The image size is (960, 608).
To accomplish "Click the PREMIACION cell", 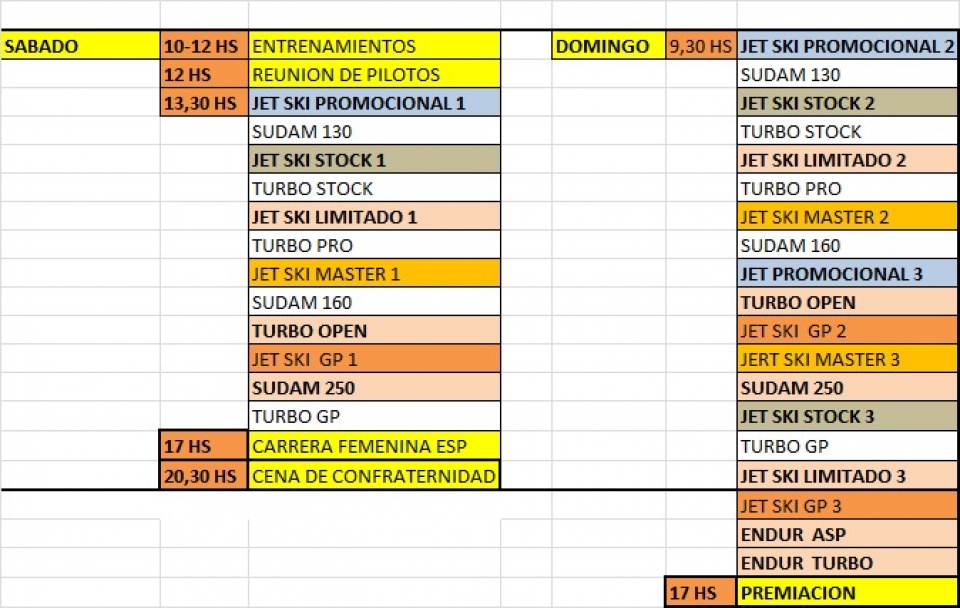I will point(848,593).
